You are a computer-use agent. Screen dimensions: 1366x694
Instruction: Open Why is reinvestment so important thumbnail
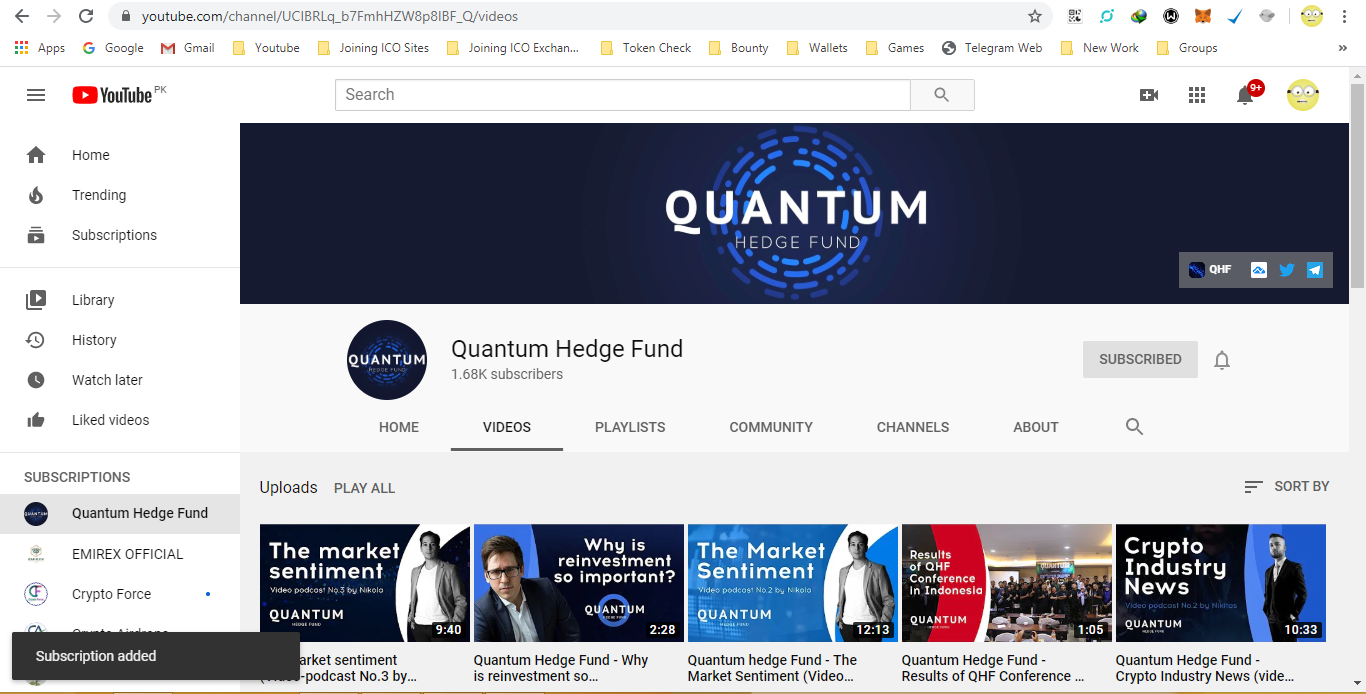click(579, 583)
